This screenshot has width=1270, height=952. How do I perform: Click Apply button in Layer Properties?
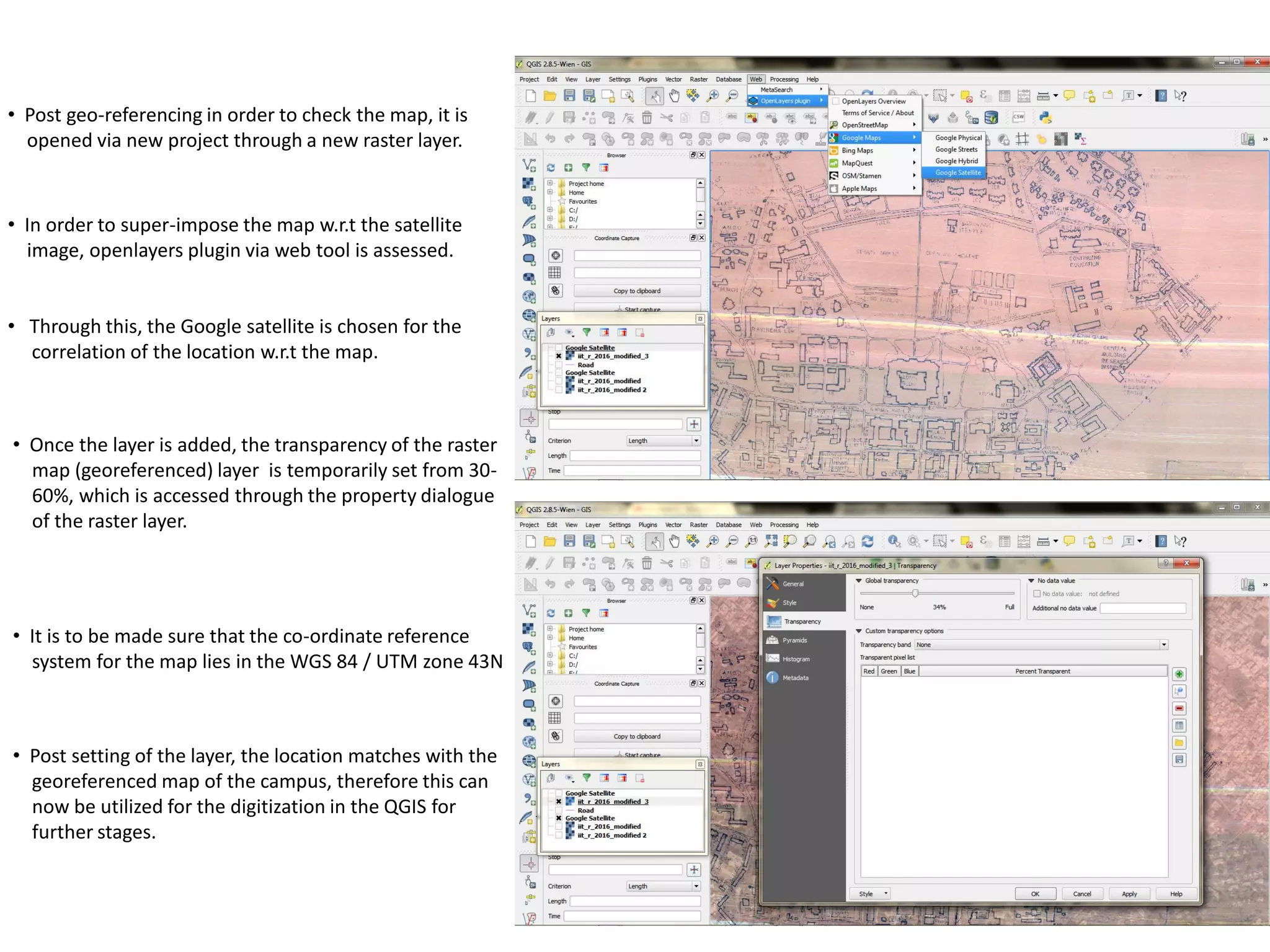1129,894
